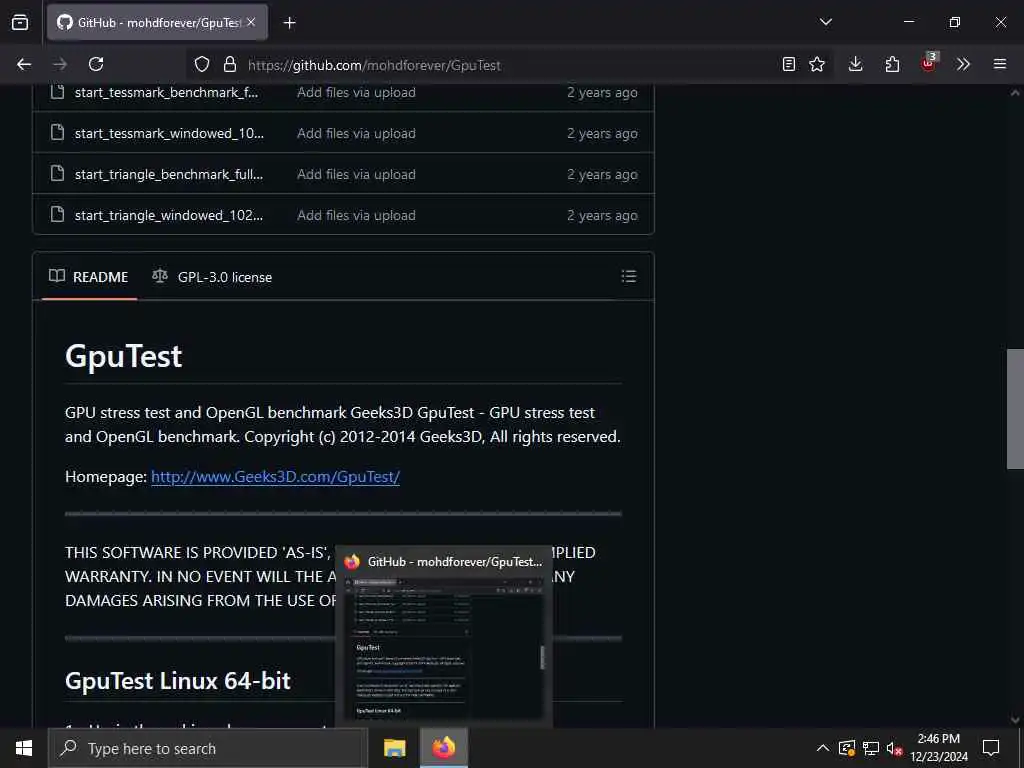Image resolution: width=1024 pixels, height=768 pixels.
Task: Click '2 years ago' on start_triangle_benchmark row
Action: point(602,174)
